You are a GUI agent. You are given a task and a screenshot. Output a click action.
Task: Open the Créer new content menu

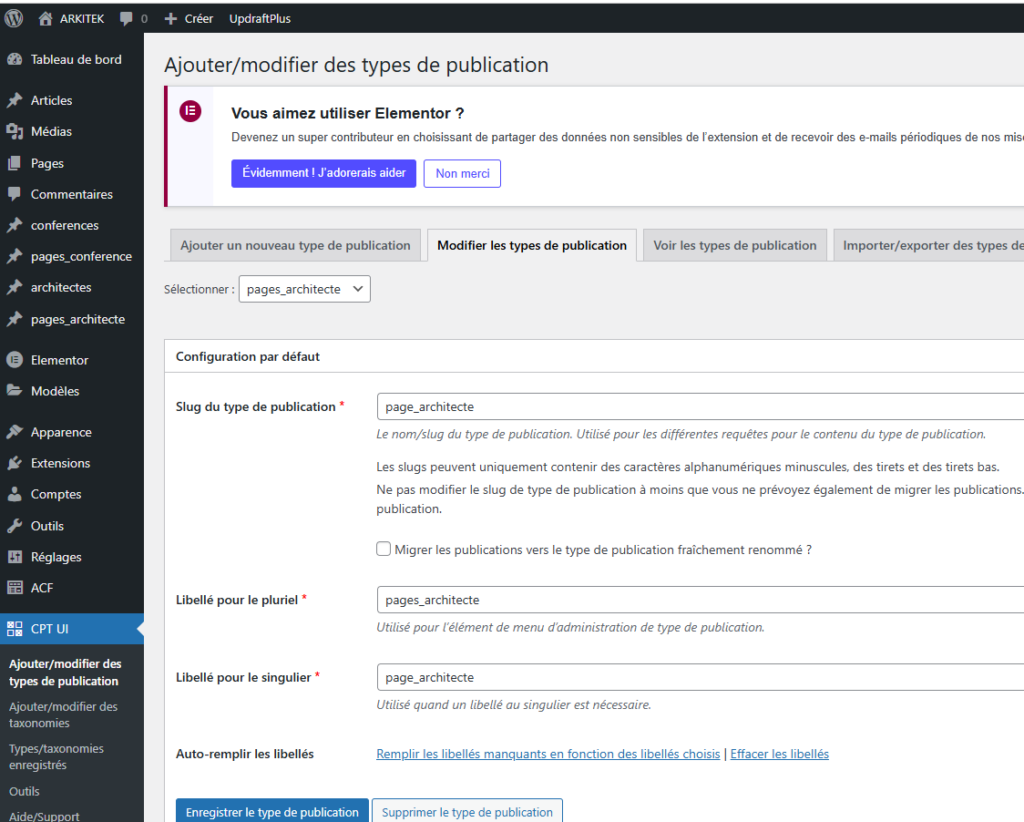coord(189,19)
